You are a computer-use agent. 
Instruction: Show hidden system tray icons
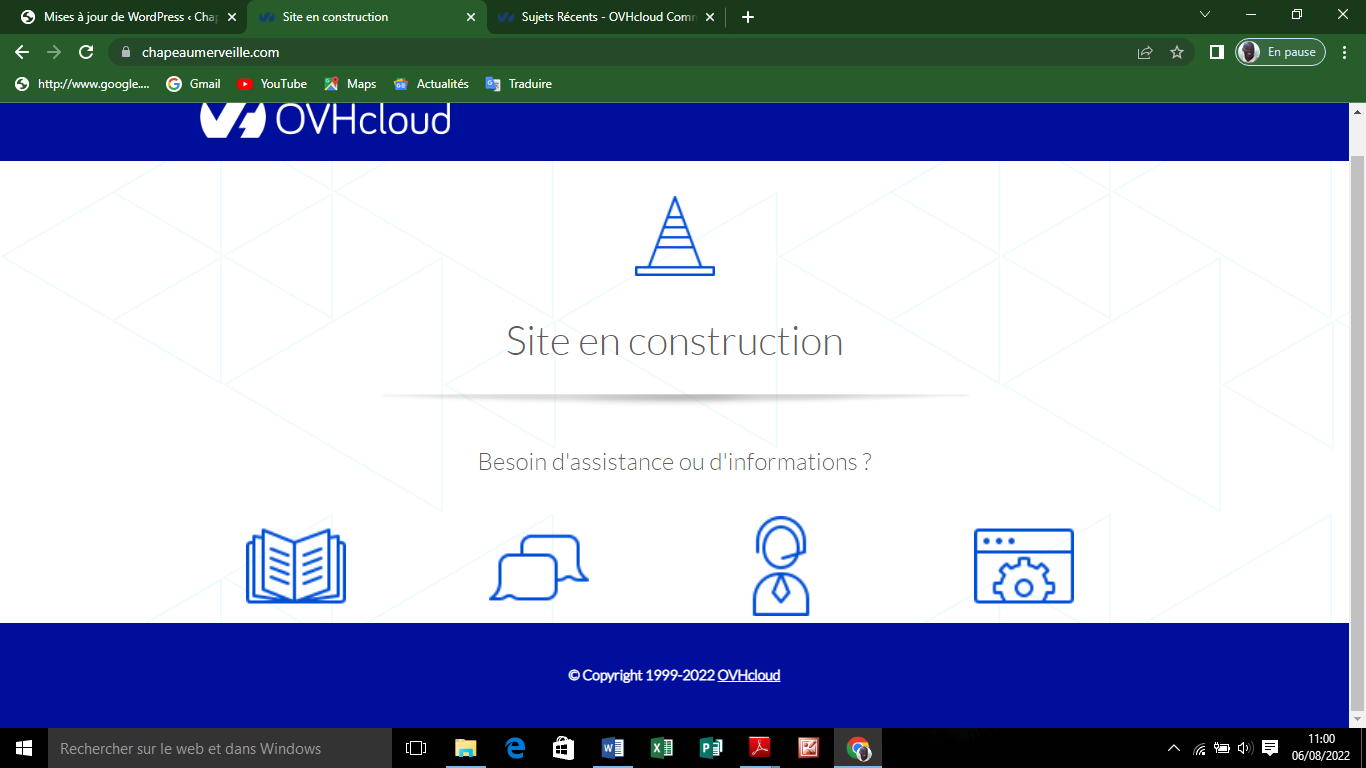[x=1174, y=748]
